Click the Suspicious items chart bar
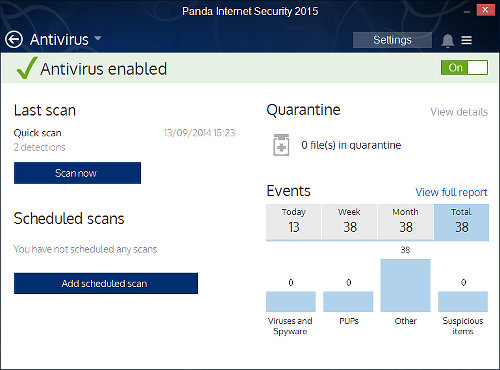Viewport: 500px width, 370px height. [463, 302]
